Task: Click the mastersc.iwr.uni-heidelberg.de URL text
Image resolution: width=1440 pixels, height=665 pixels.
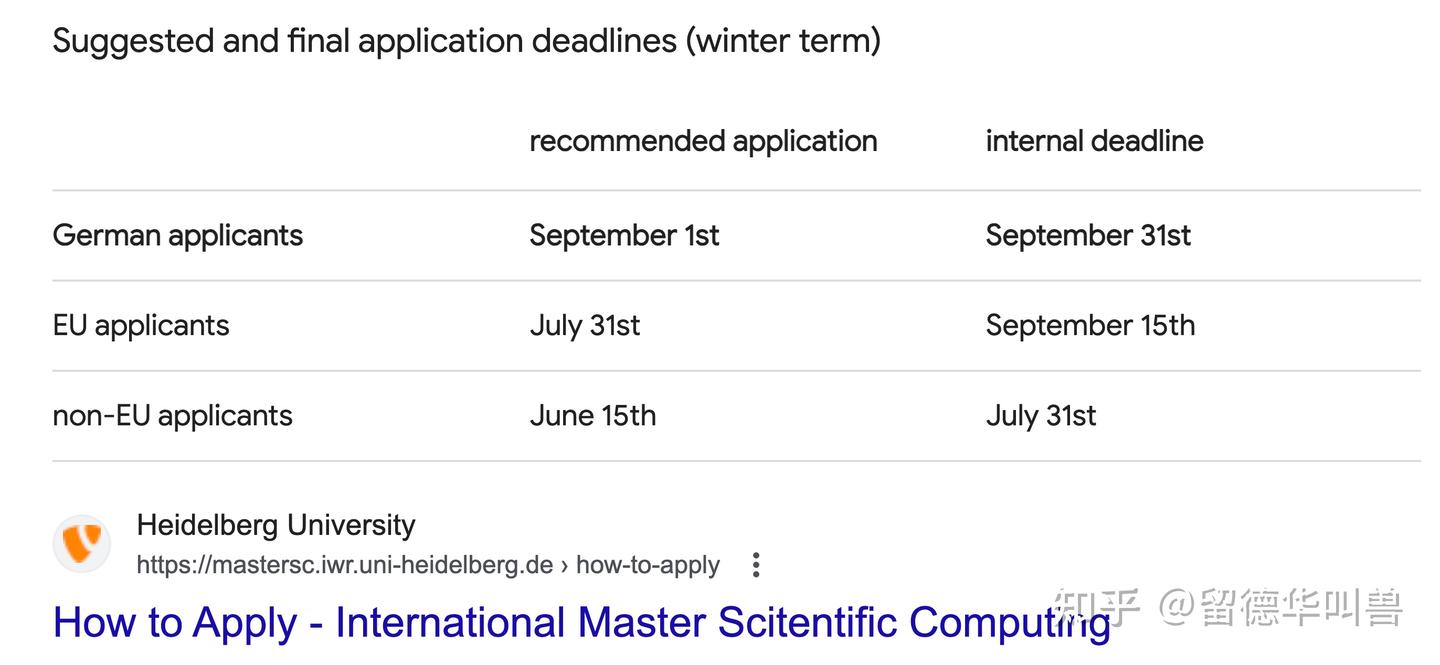Action: click(344, 565)
